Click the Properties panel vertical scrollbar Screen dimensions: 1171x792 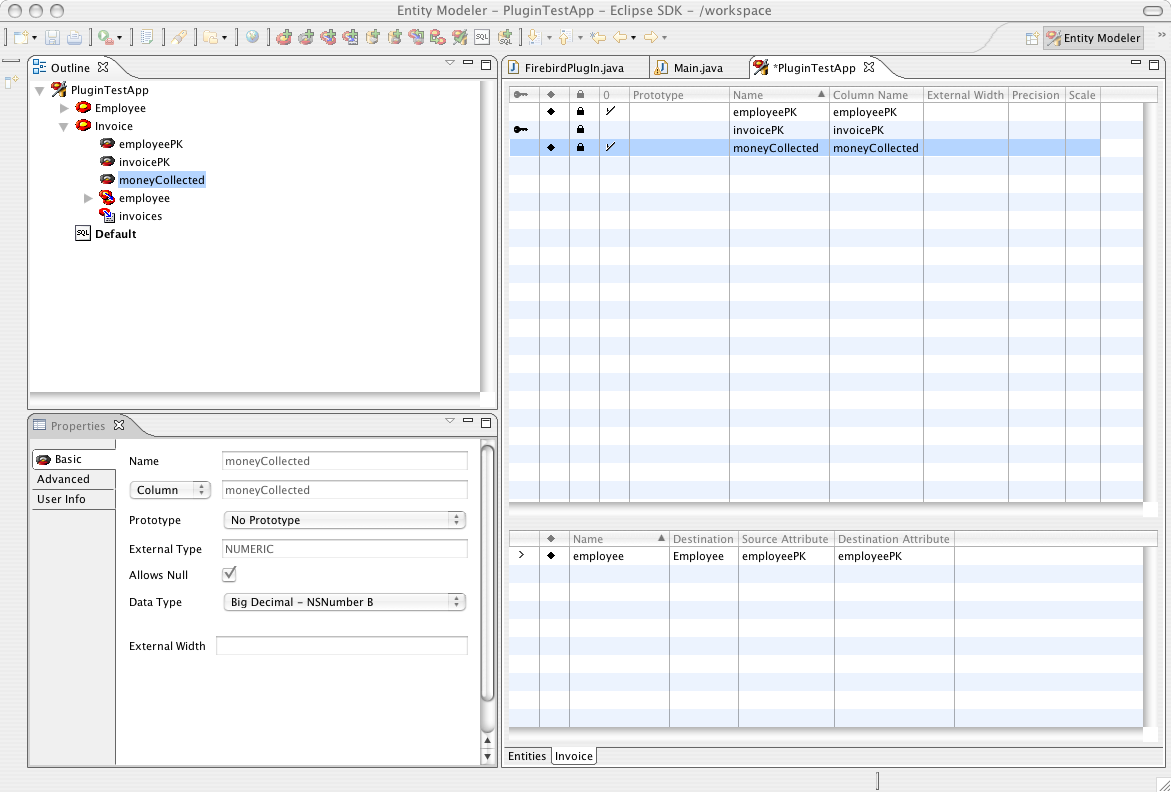[x=488, y=573]
